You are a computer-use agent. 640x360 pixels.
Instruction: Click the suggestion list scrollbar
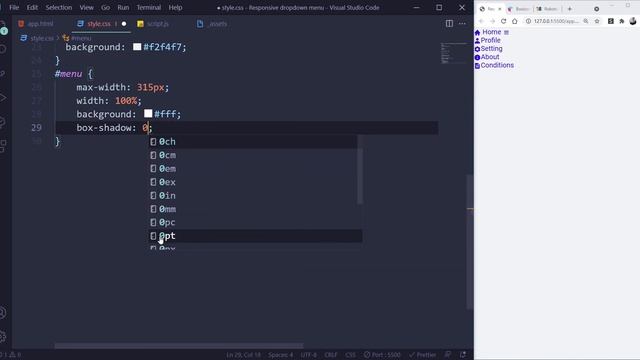point(360,169)
